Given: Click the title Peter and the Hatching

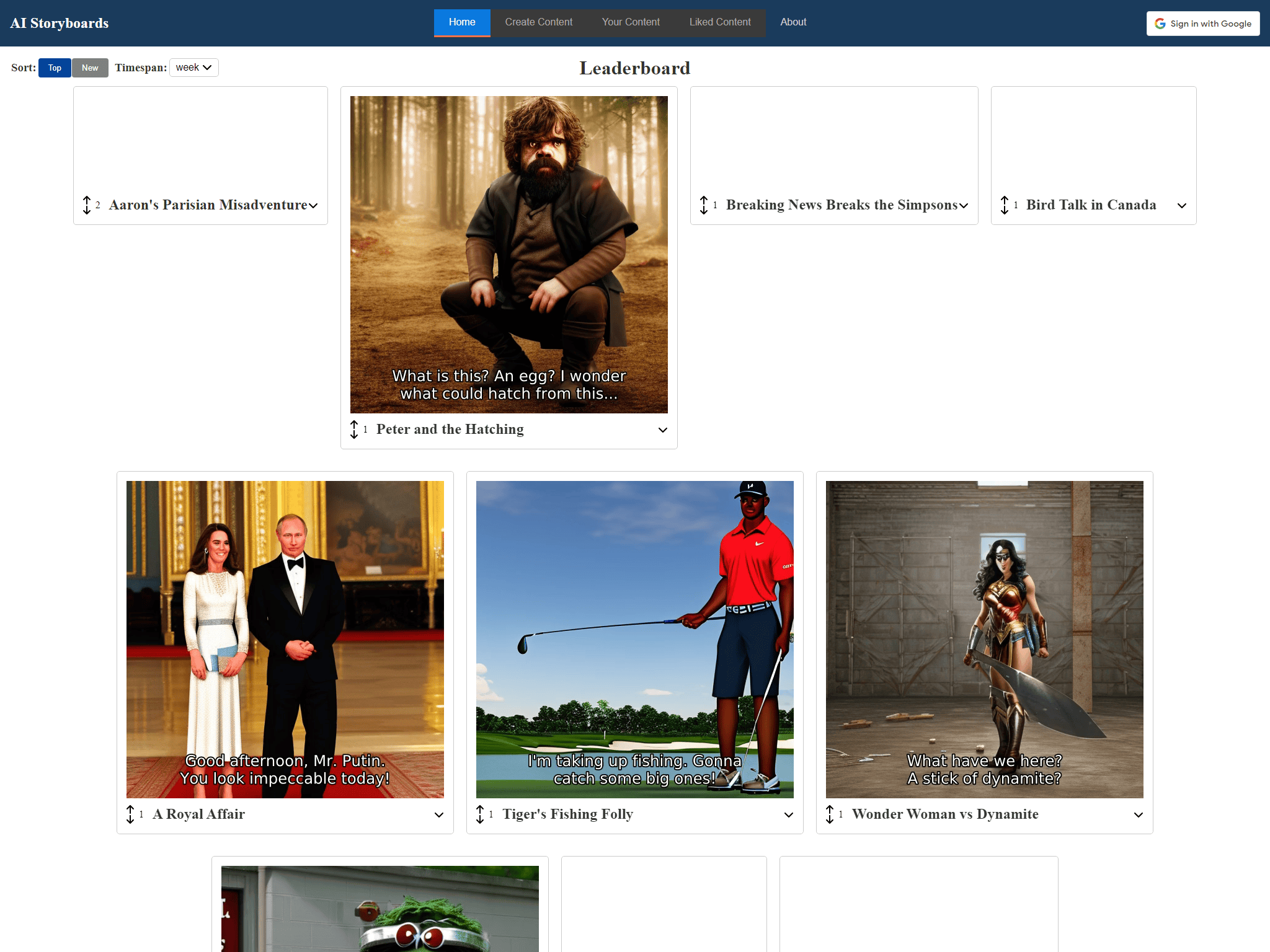Looking at the screenshot, I should click(x=450, y=430).
